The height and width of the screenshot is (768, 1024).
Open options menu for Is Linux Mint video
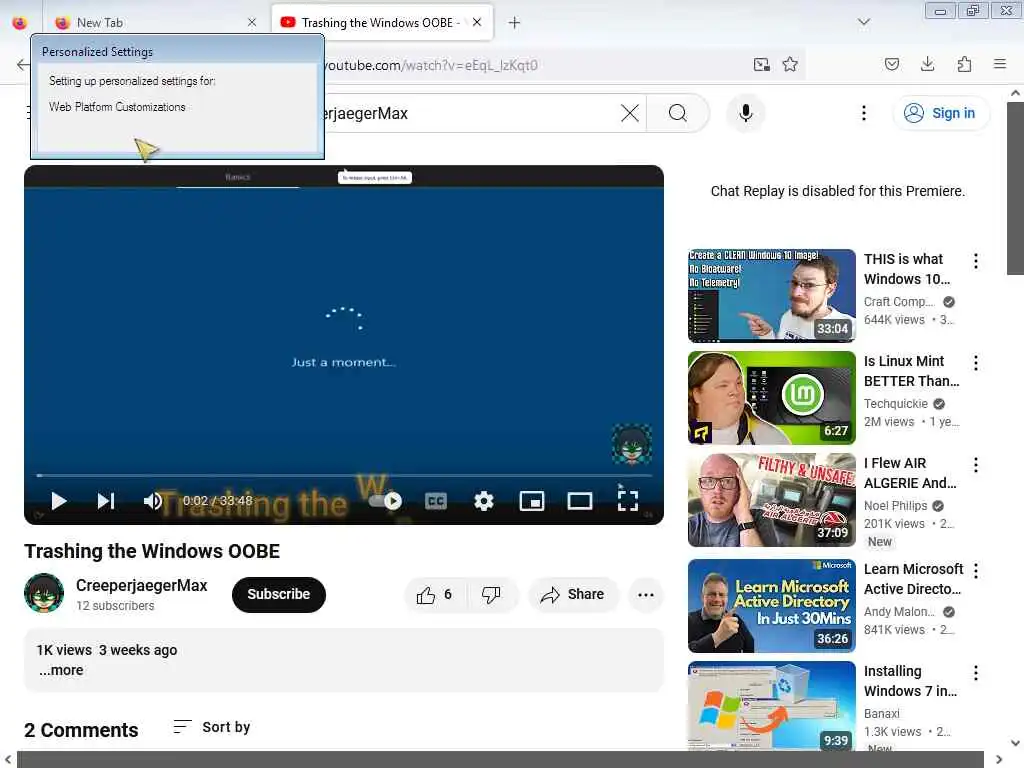976,363
